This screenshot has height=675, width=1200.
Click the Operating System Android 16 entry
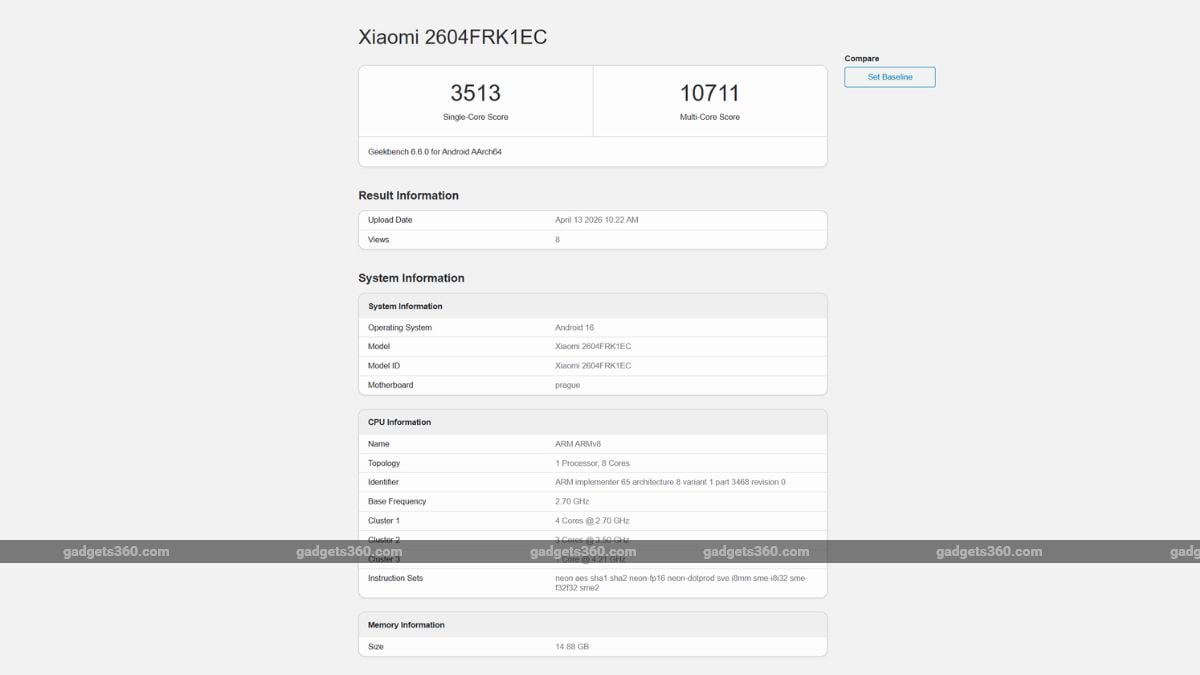click(592, 327)
